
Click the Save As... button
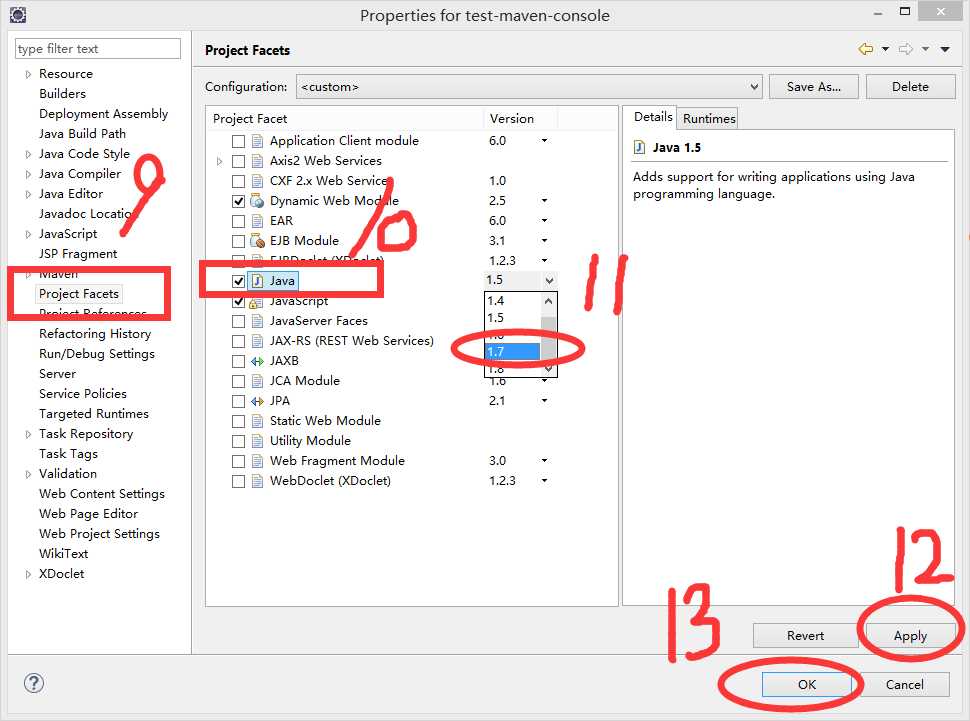[813, 87]
